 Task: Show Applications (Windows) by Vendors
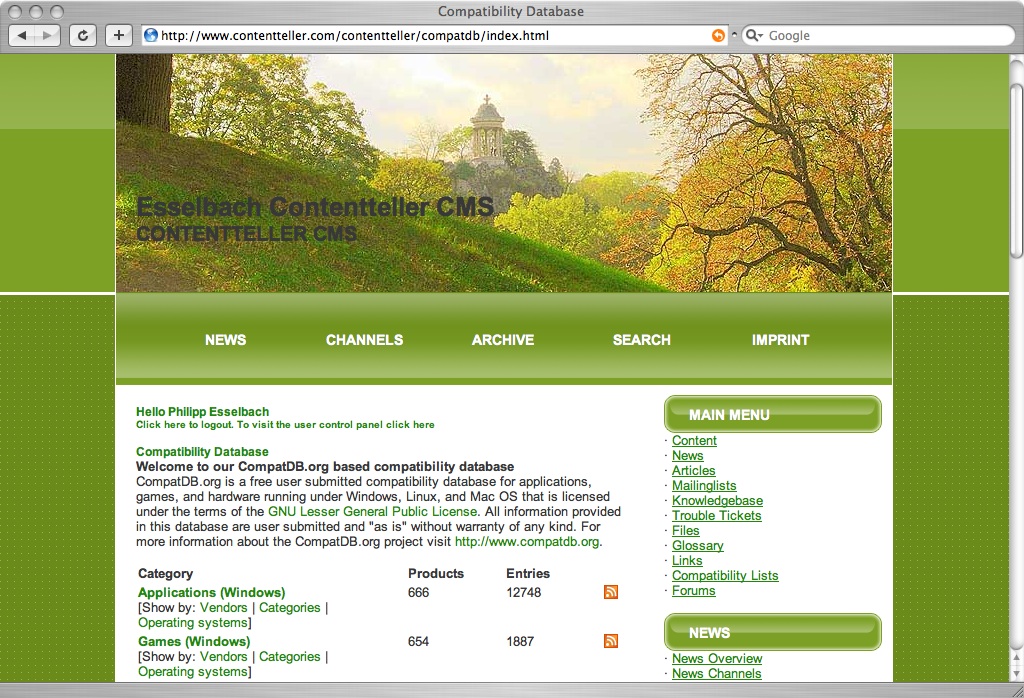pyautogui.click(x=223, y=608)
